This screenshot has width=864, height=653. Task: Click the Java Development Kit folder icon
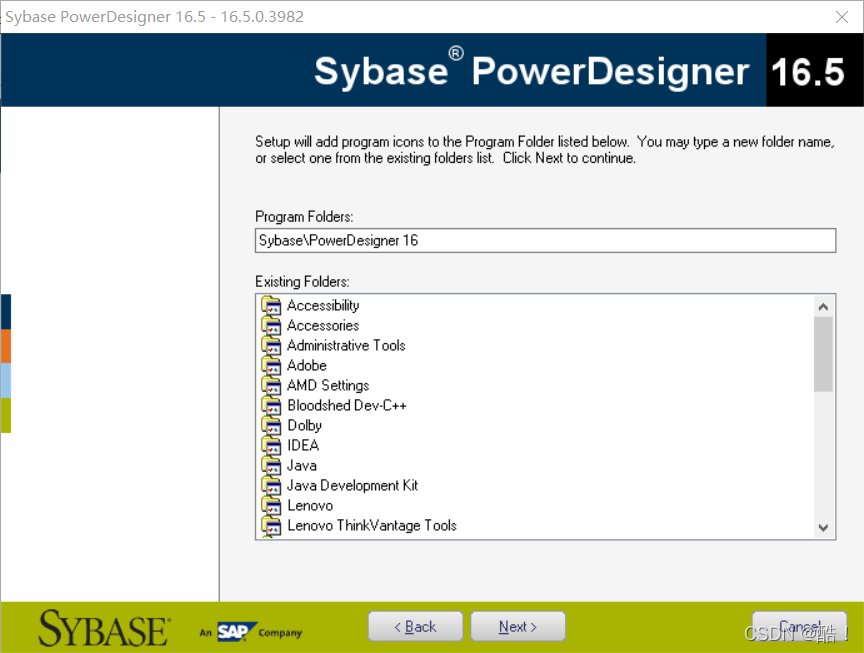[x=271, y=486]
